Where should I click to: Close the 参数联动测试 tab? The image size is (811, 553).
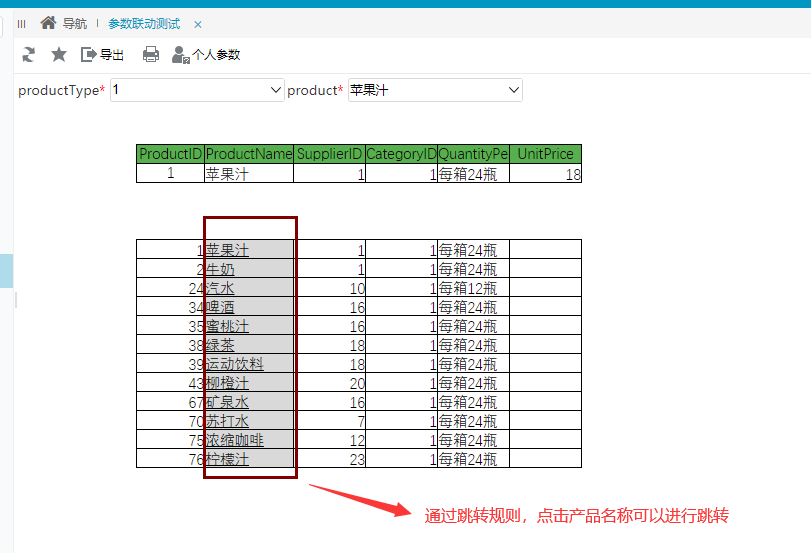[198, 24]
